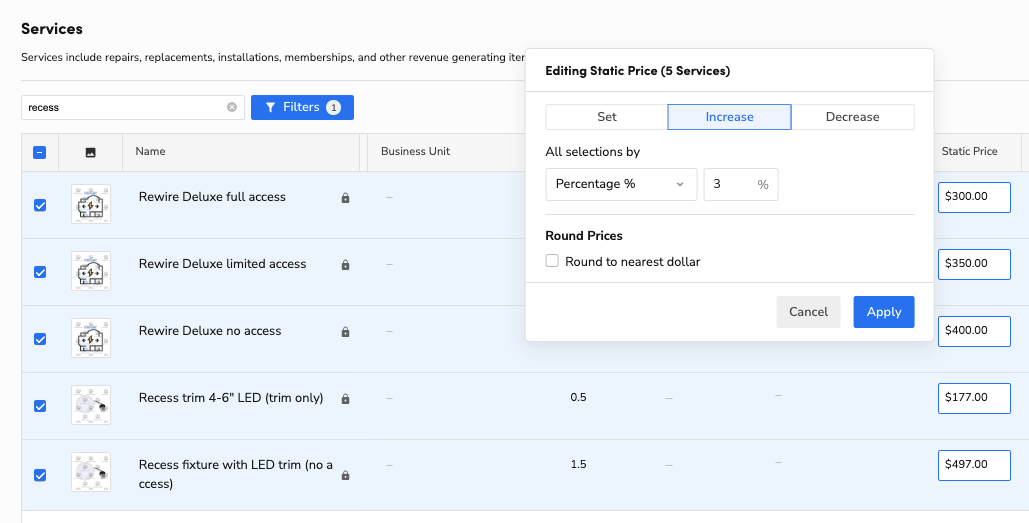This screenshot has width=1029, height=523.
Task: Click the Business Unit column header
Action: pyautogui.click(x=415, y=152)
